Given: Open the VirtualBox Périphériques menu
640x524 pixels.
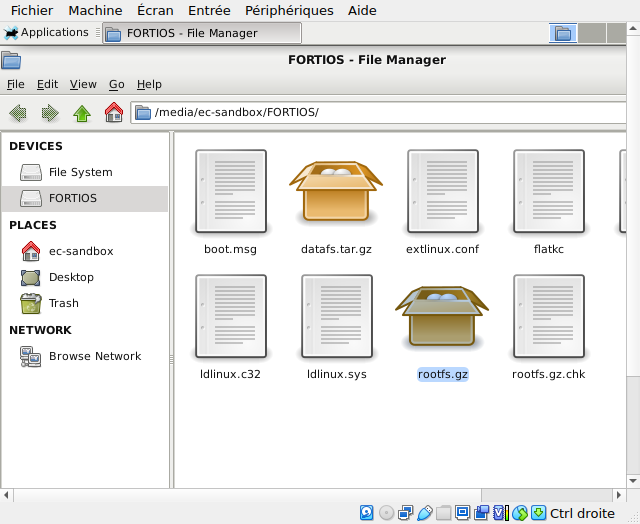Looking at the screenshot, I should point(289,10).
